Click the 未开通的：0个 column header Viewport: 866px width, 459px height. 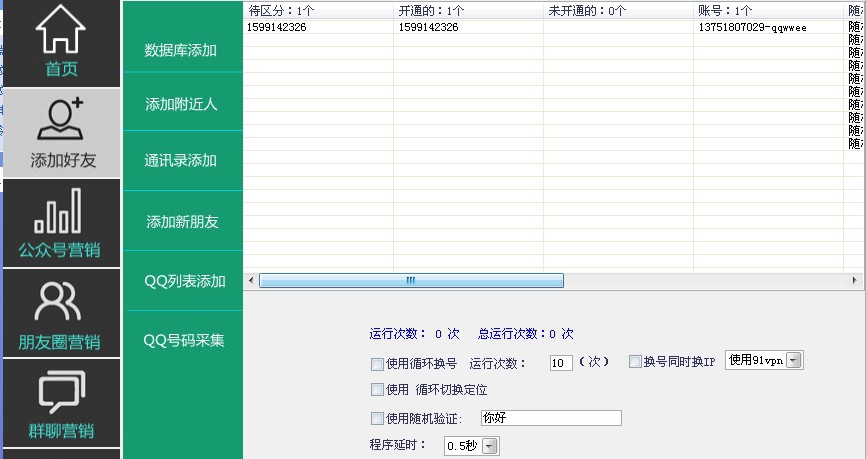[x=619, y=10]
